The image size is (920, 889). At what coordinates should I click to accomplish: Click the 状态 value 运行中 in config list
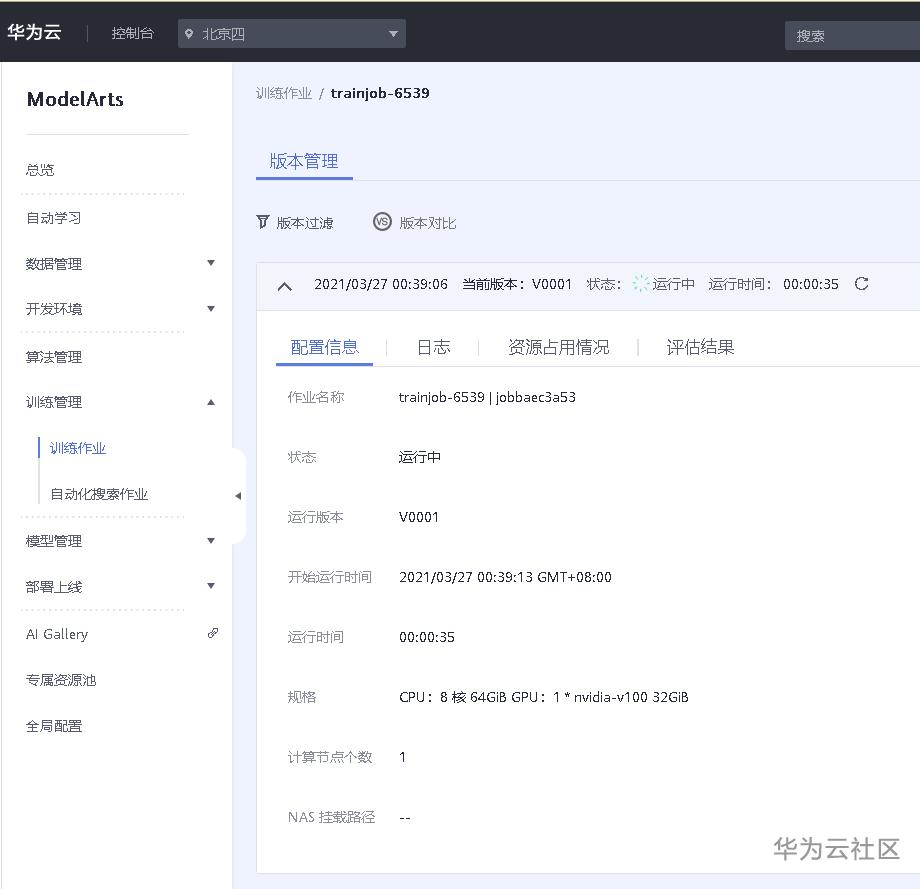click(420, 457)
